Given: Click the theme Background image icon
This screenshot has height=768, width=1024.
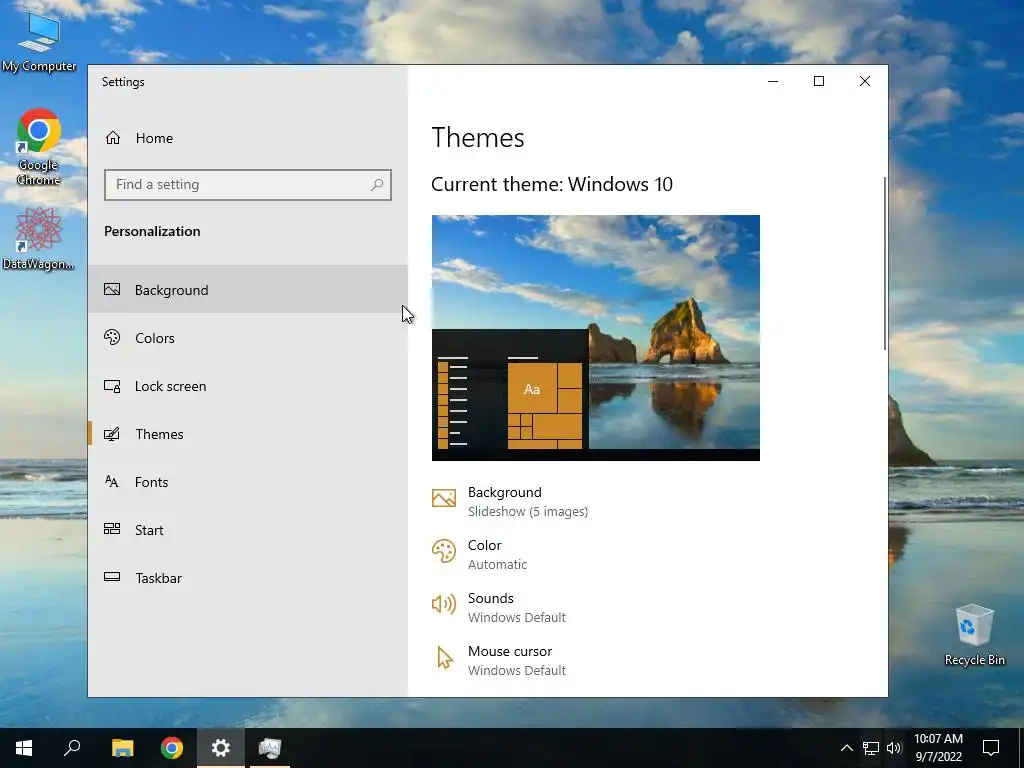Looking at the screenshot, I should click(444, 498).
